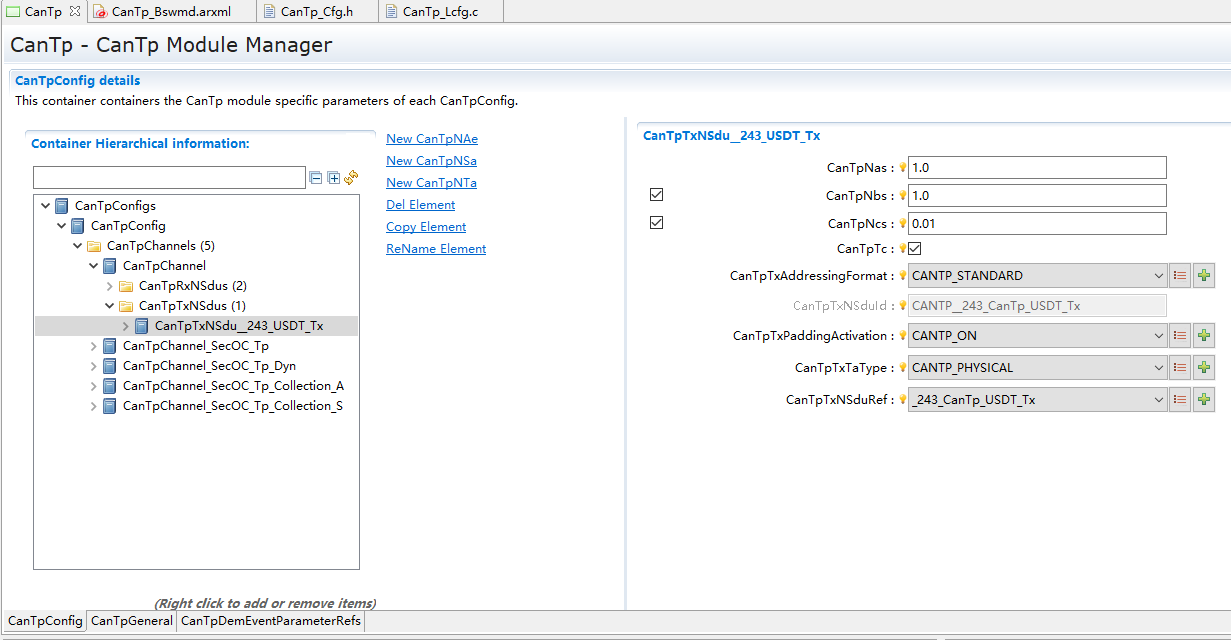Screen dimensions: 1231x640
Task: Open the CanTp_Cfg.h editor tab
Action: point(316,12)
